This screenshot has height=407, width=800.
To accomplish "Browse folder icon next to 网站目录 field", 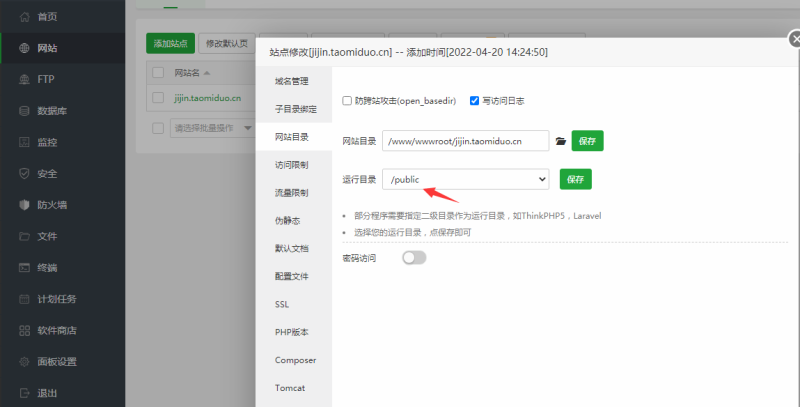I will [561, 141].
